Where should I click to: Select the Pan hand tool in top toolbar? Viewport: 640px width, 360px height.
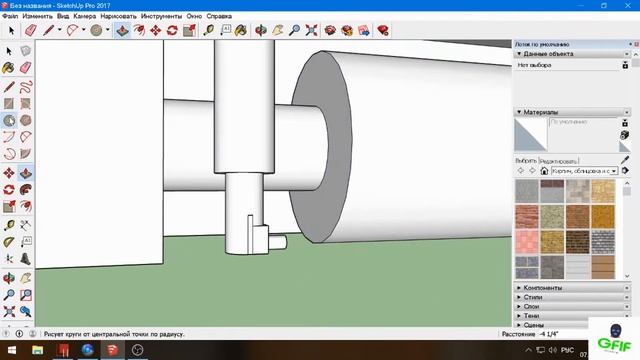pyautogui.click(x=278, y=30)
